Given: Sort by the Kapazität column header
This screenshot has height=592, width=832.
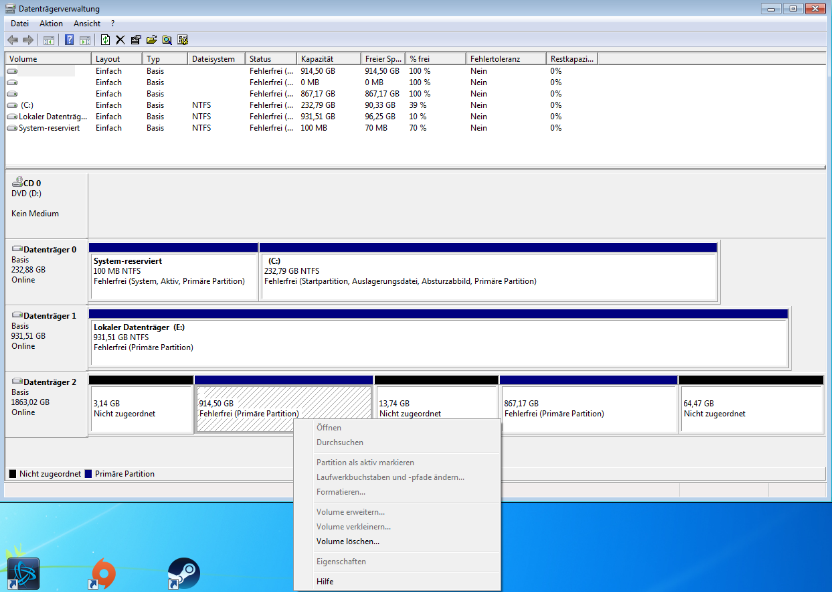Looking at the screenshot, I should point(328,59).
